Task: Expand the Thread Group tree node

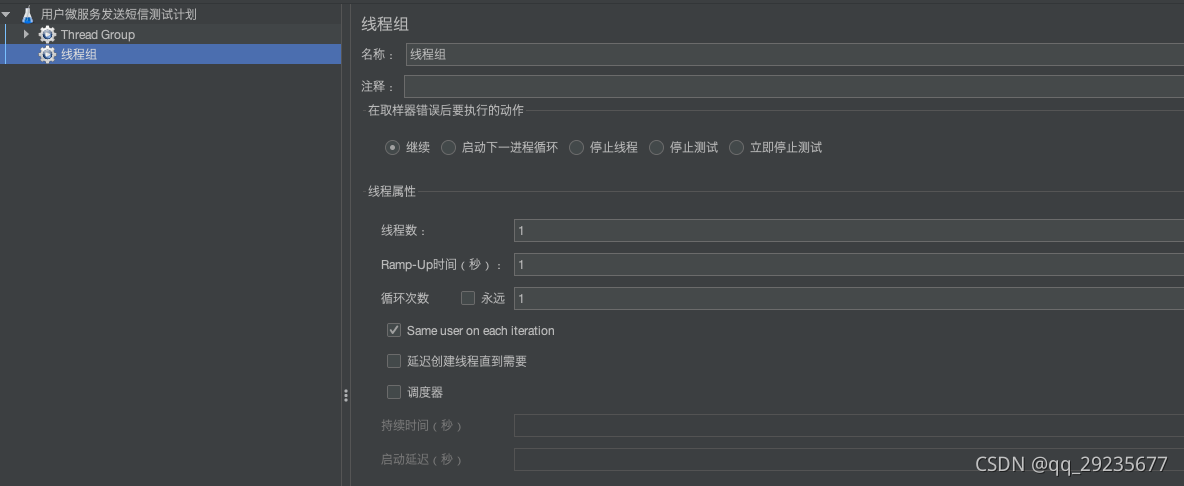Action: point(26,34)
